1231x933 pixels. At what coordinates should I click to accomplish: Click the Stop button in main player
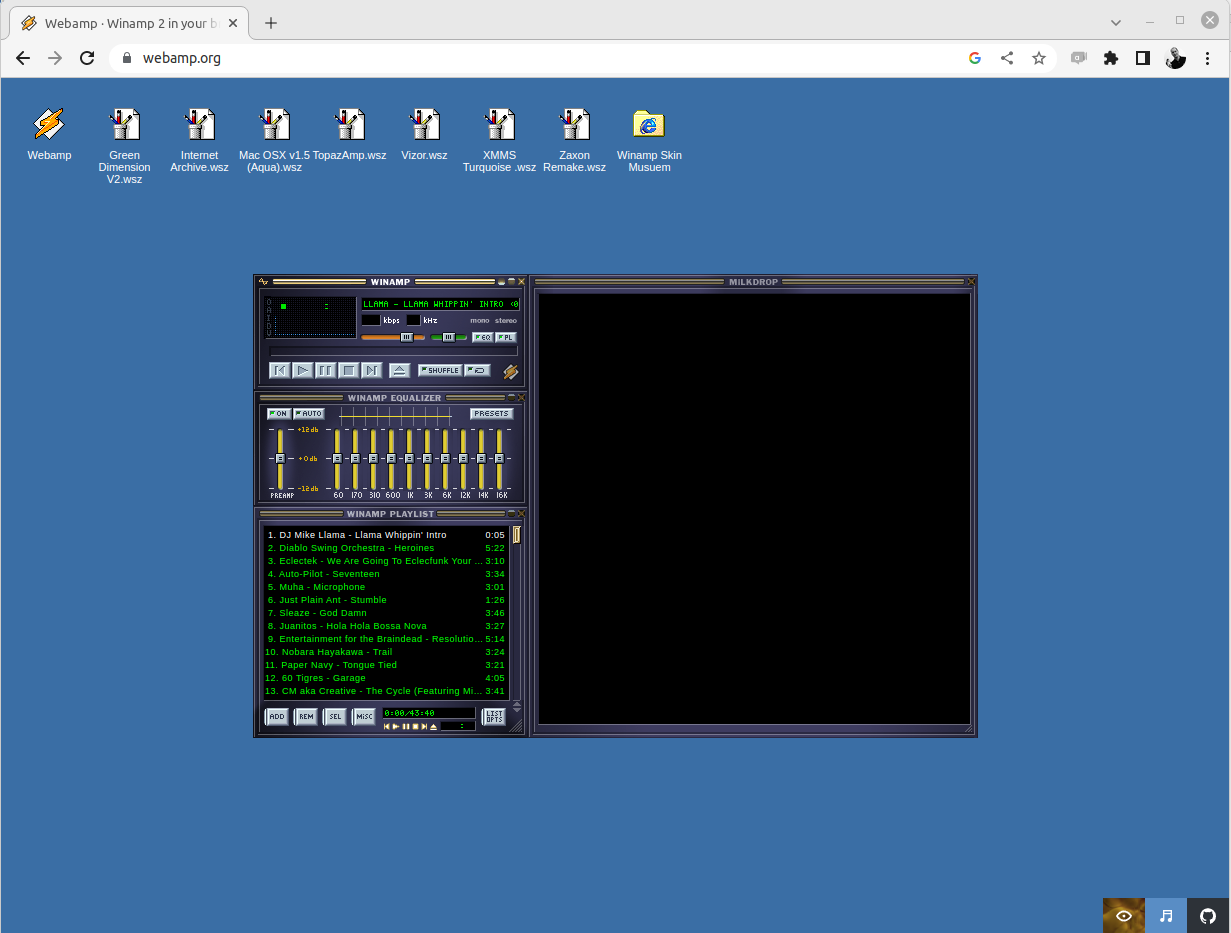(349, 370)
